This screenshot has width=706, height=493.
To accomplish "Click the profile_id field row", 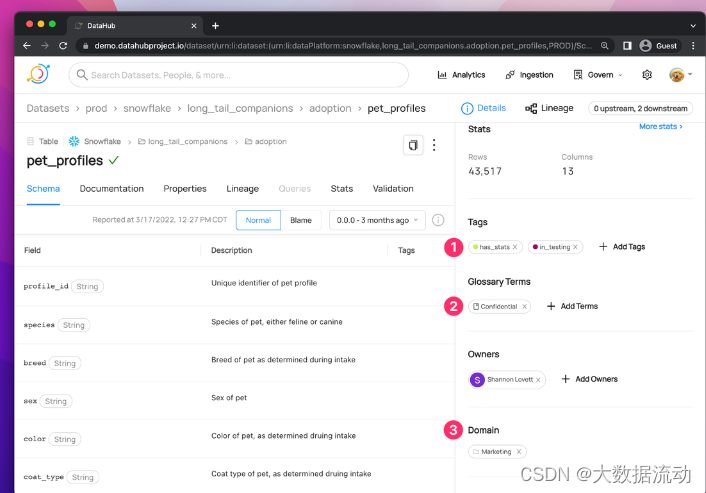I will [x=235, y=286].
